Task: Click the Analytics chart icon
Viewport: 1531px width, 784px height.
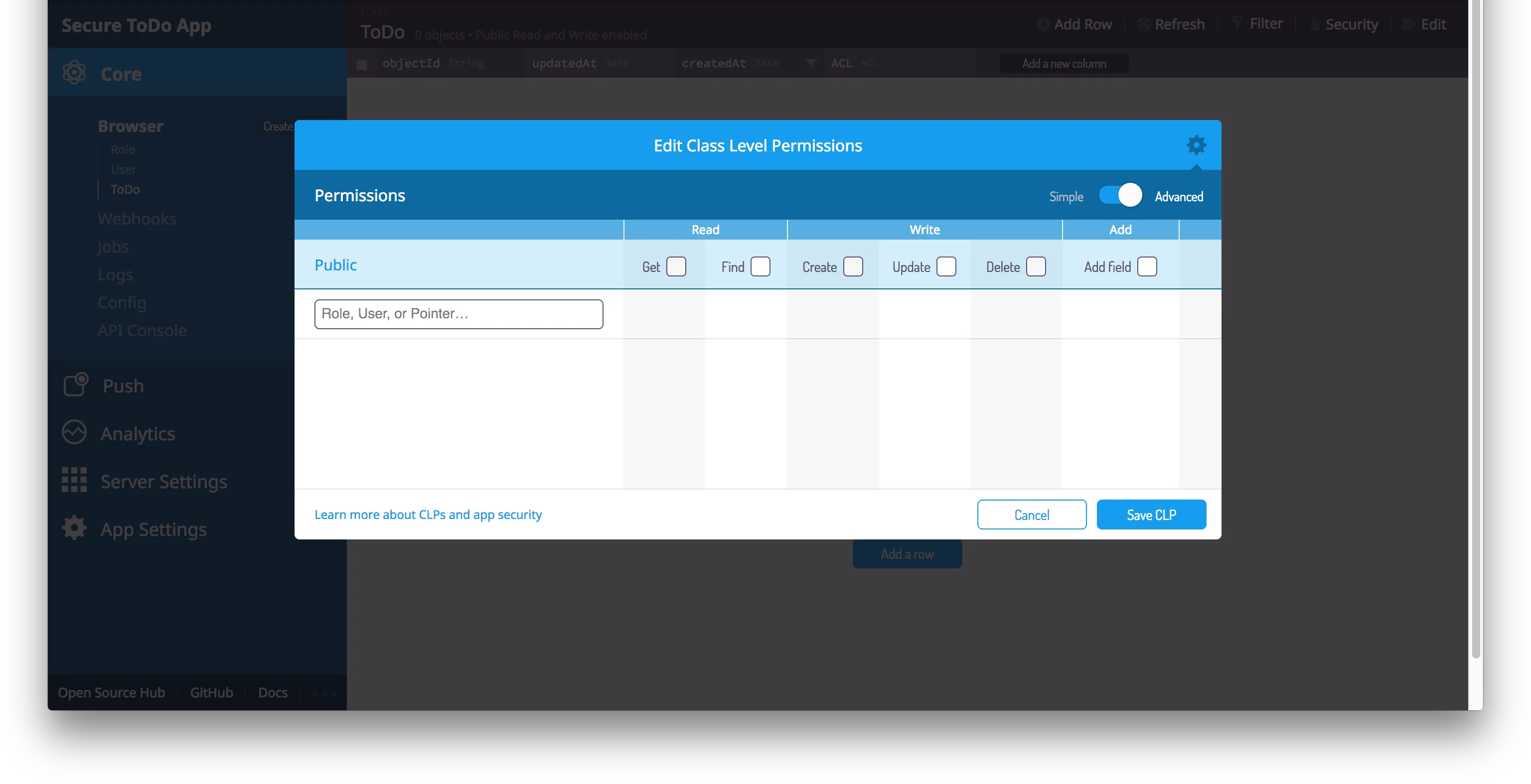Action: 74,432
